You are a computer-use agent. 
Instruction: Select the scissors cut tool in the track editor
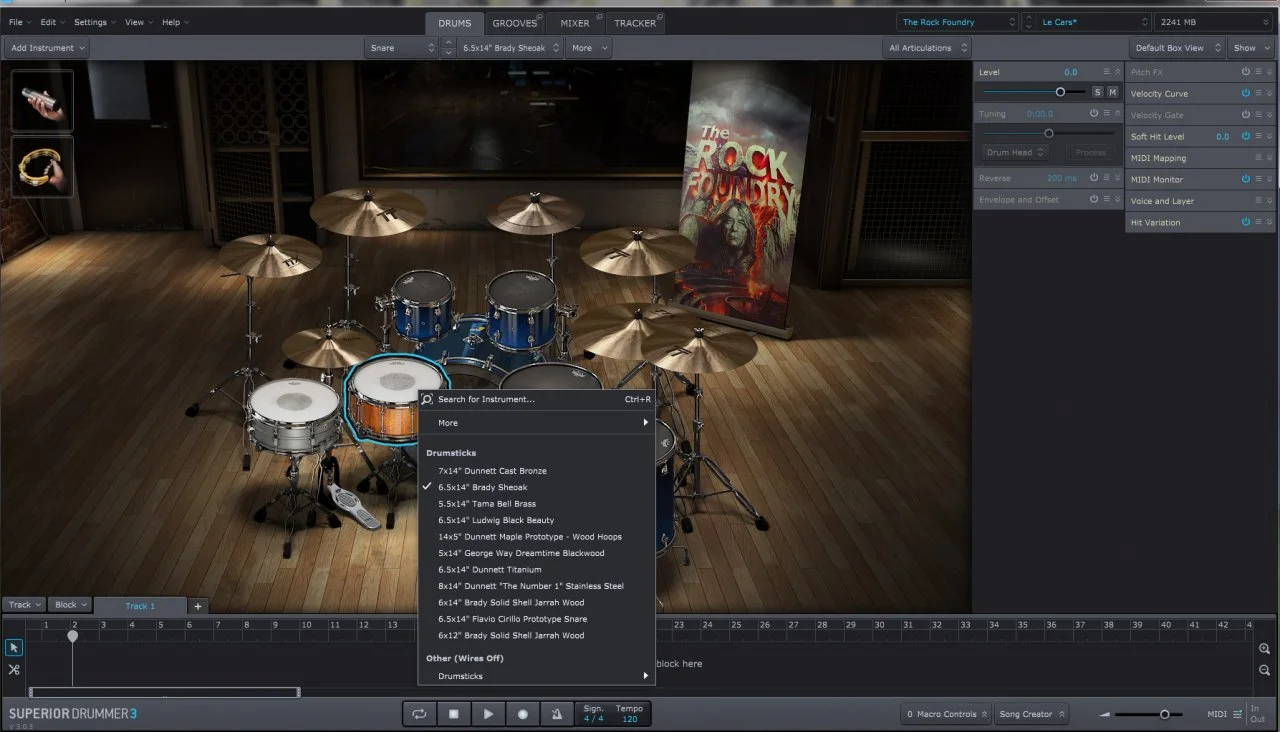coord(14,670)
